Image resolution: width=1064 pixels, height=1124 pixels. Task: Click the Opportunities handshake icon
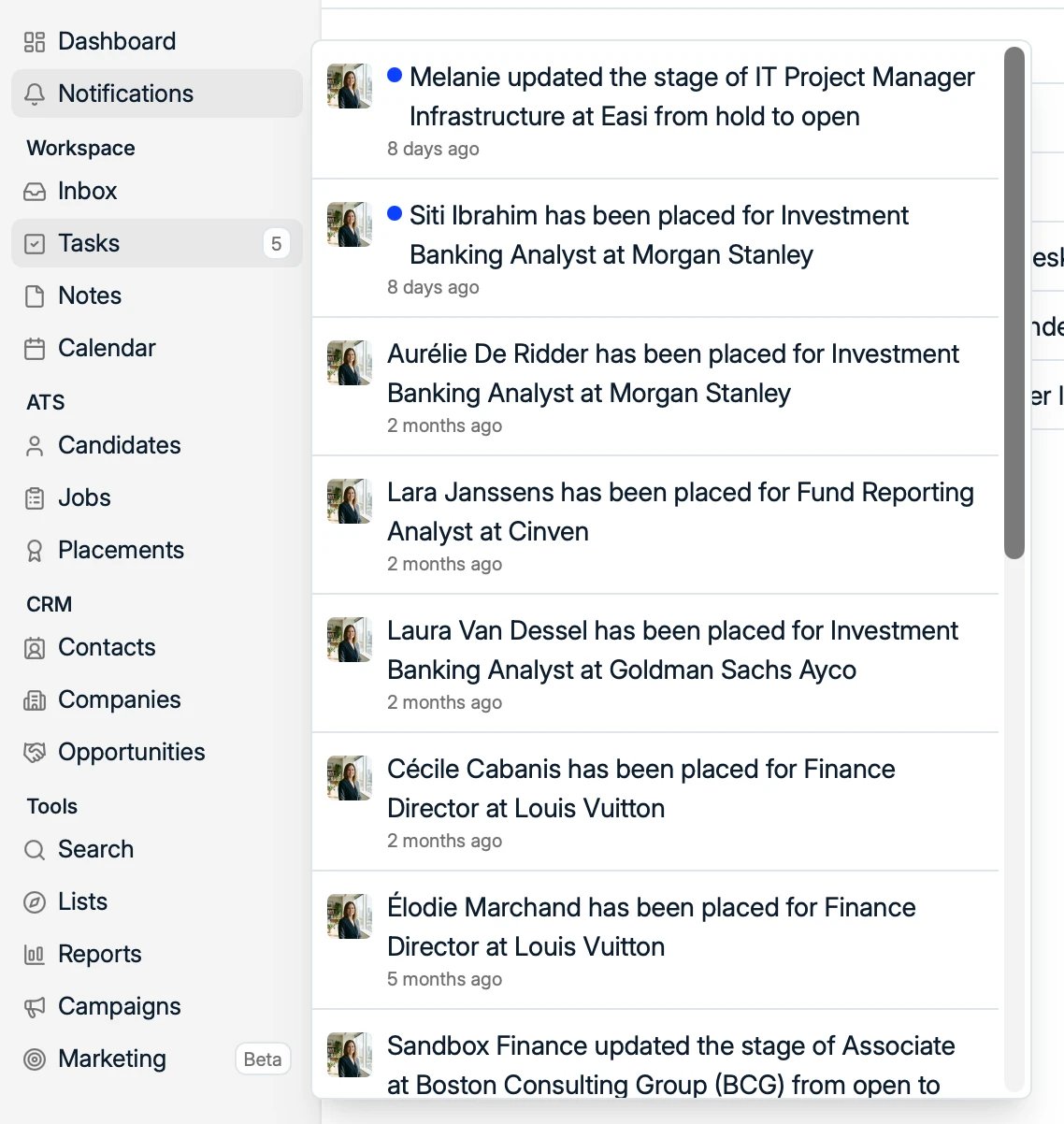pyautogui.click(x=35, y=752)
